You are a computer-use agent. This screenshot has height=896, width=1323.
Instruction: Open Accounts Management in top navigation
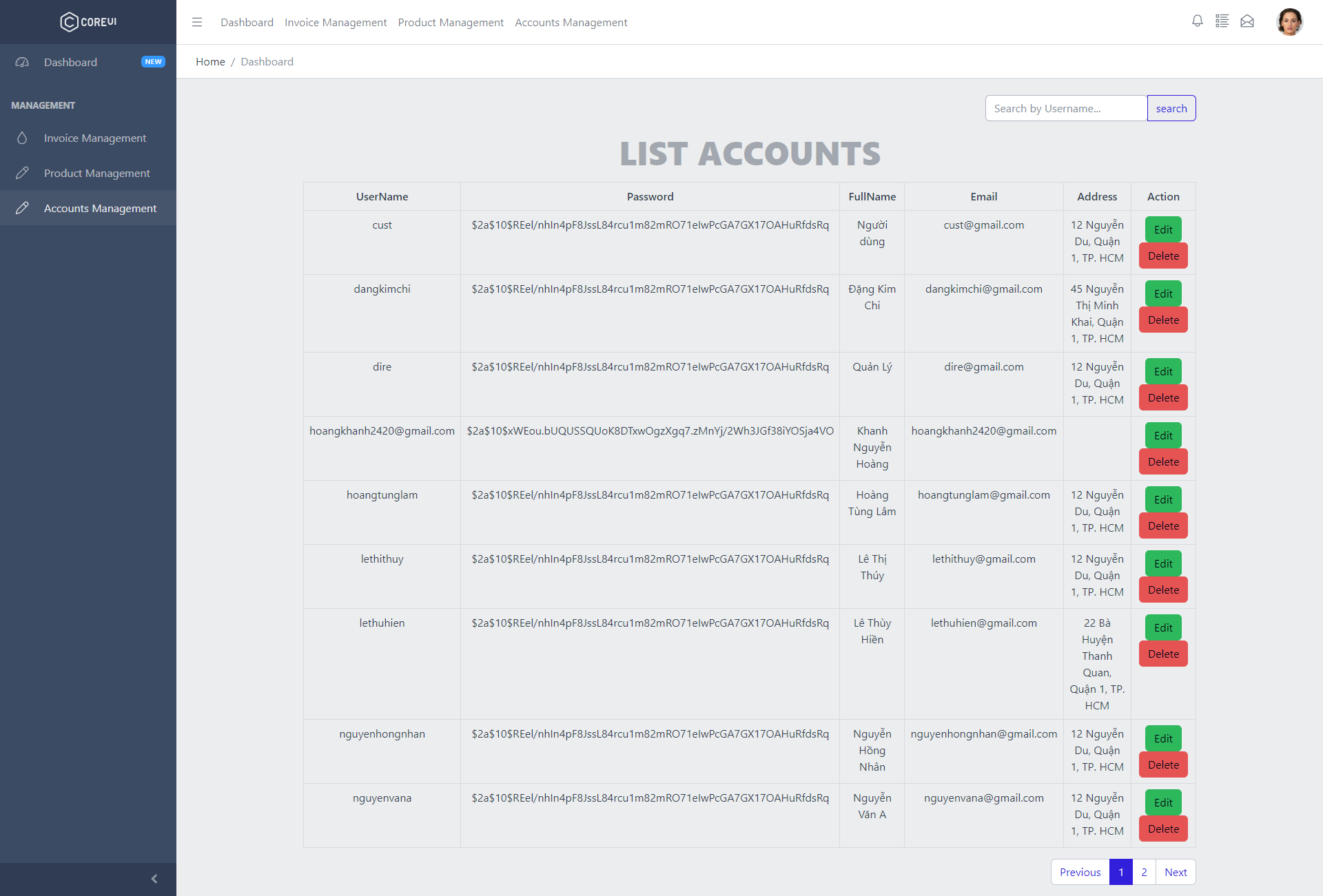point(571,23)
